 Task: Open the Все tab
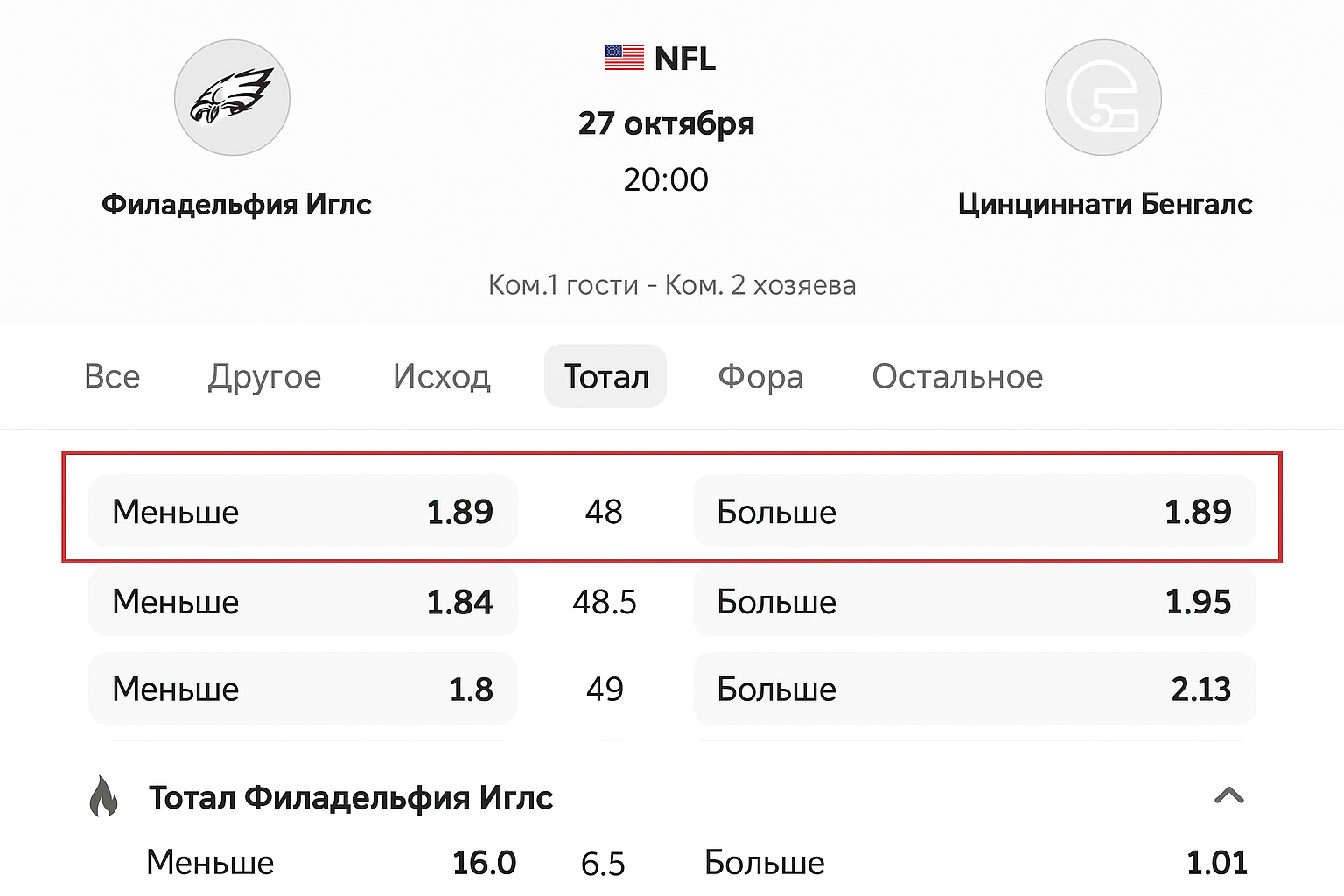112,376
